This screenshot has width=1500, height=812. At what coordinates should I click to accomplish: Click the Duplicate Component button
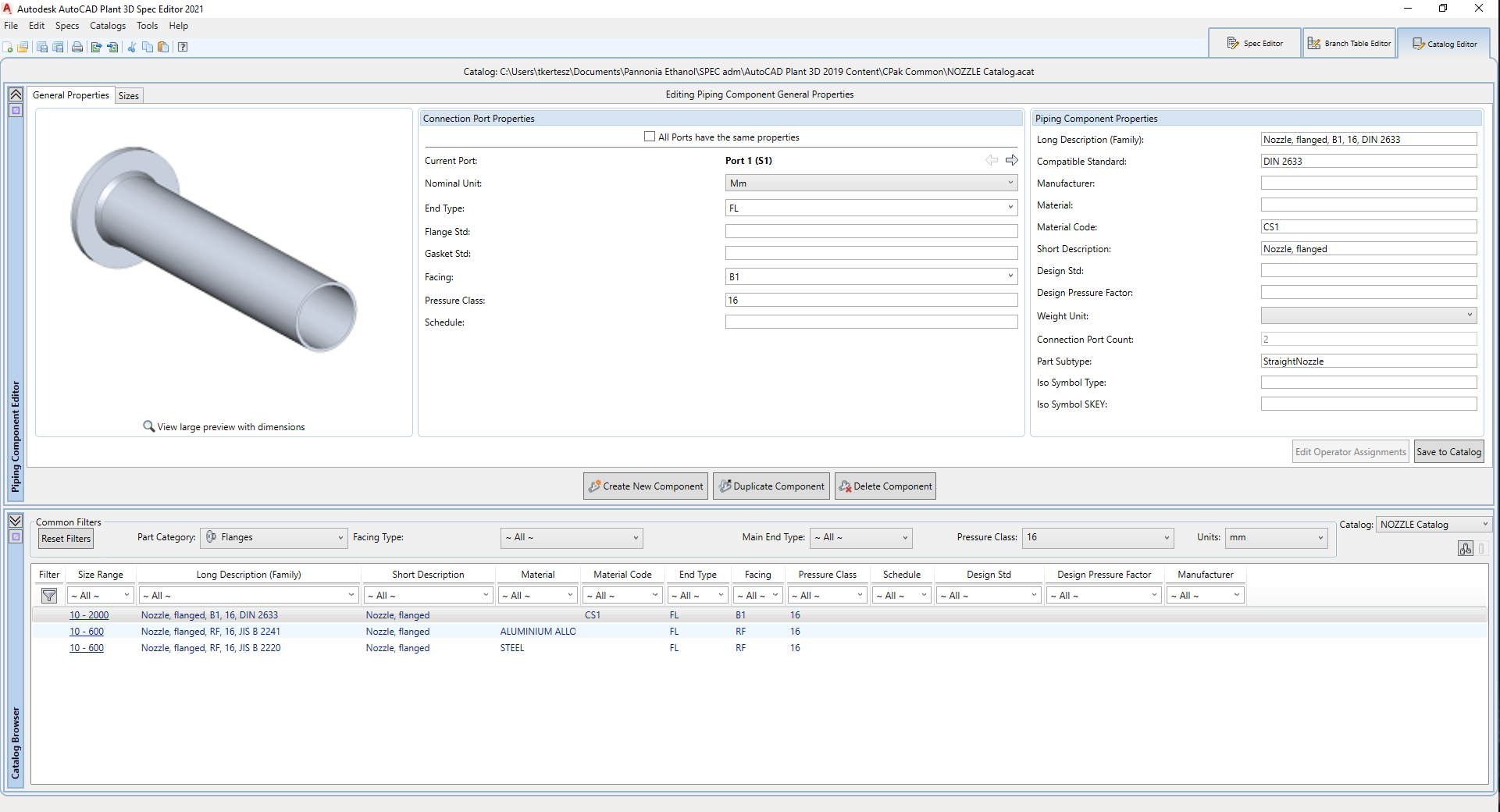[x=771, y=486]
